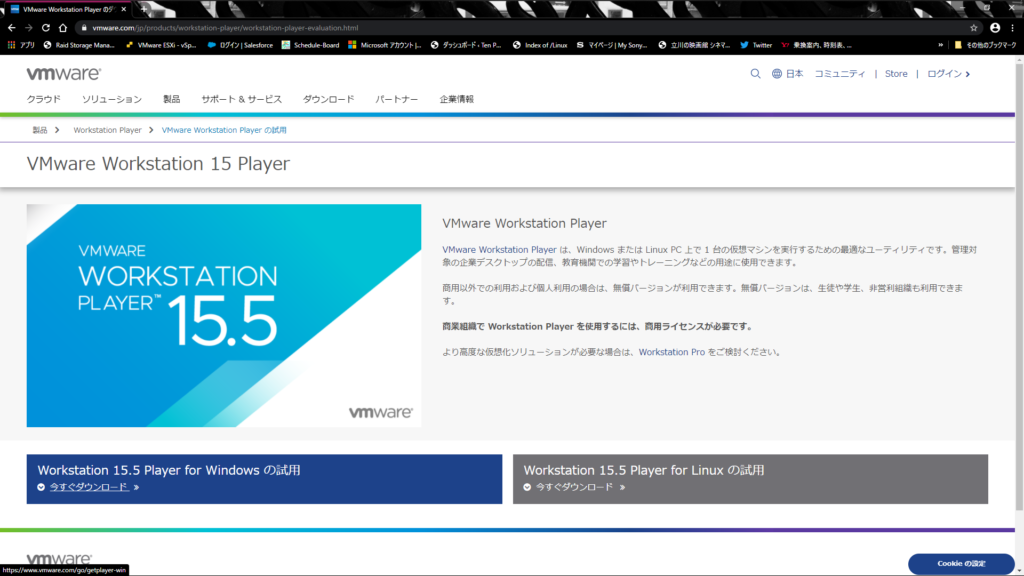Open the ソリューション navigation menu

[x=112, y=99]
